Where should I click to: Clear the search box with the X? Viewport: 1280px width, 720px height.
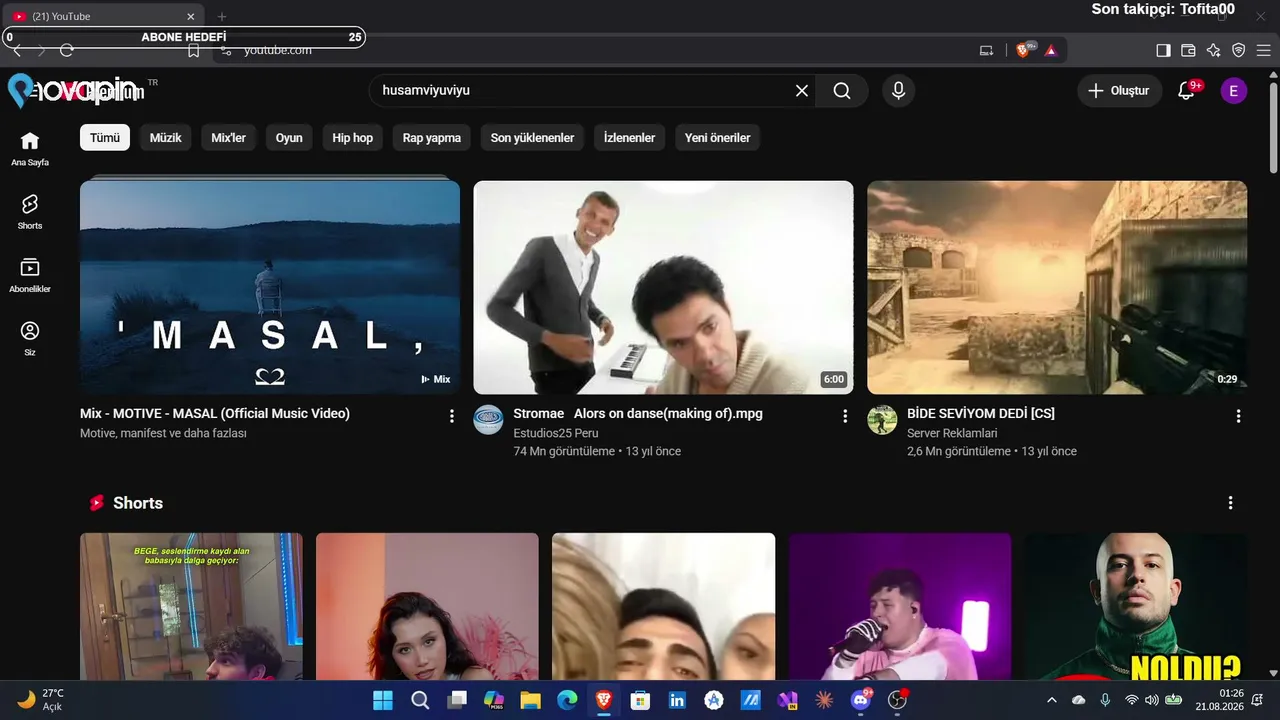point(802,91)
